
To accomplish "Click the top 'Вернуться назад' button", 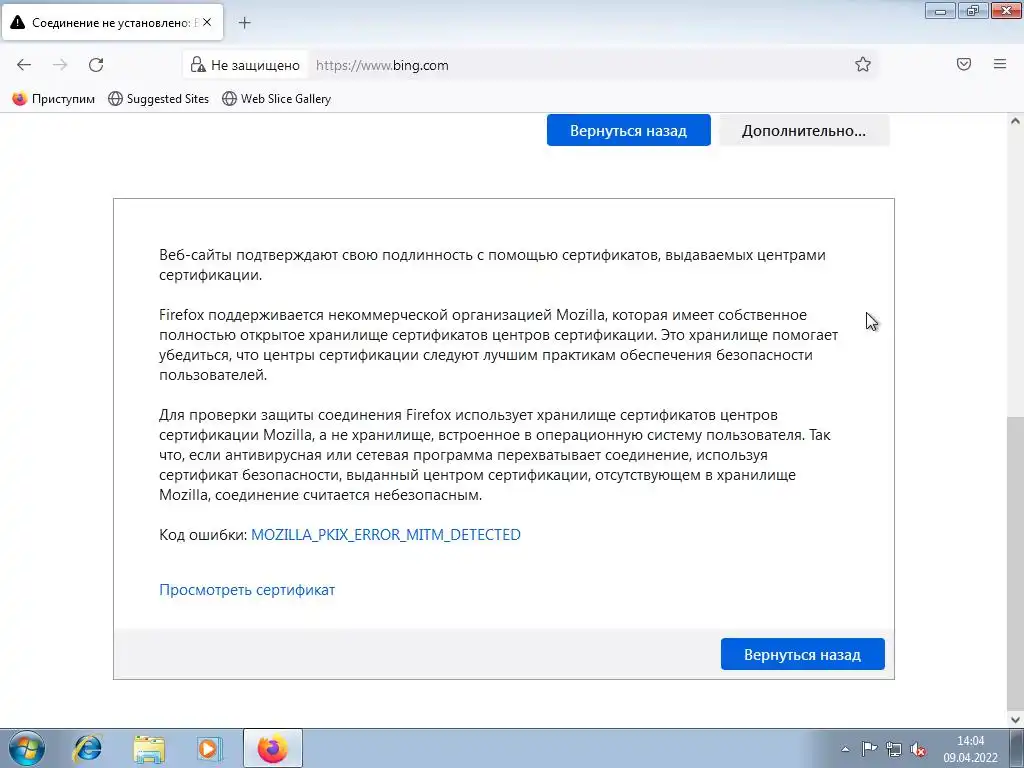I will [628, 131].
